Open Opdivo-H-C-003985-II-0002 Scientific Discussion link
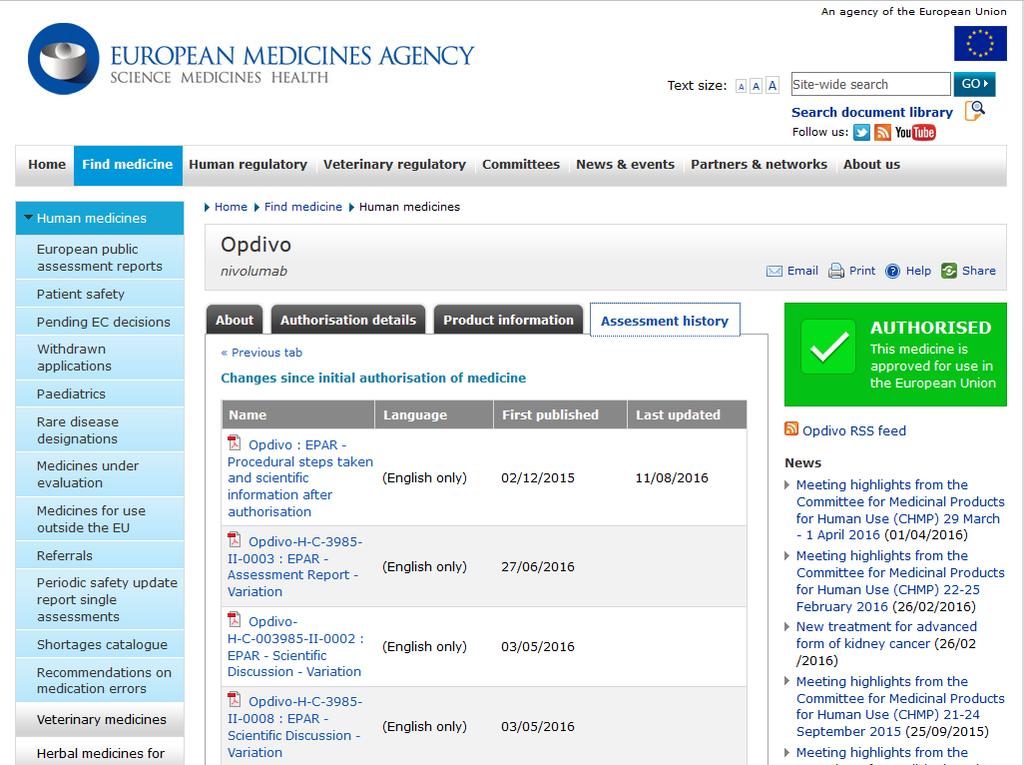Viewport: 1024px width, 765px height. [296, 646]
